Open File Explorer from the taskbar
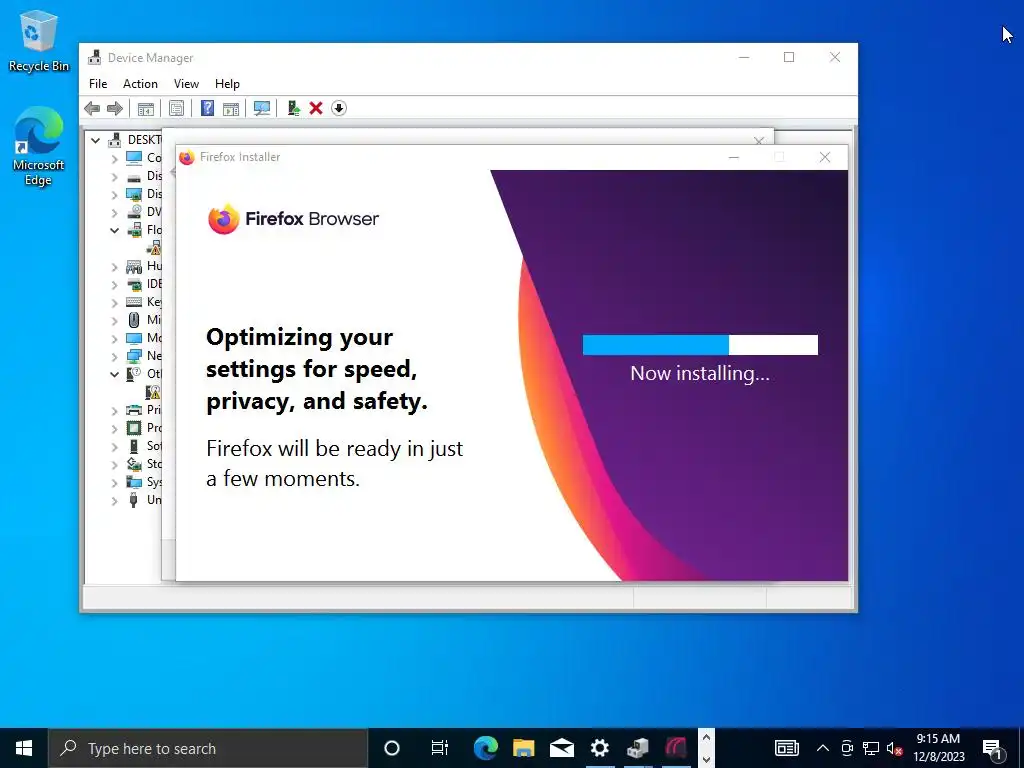The image size is (1024, 768). coord(523,748)
